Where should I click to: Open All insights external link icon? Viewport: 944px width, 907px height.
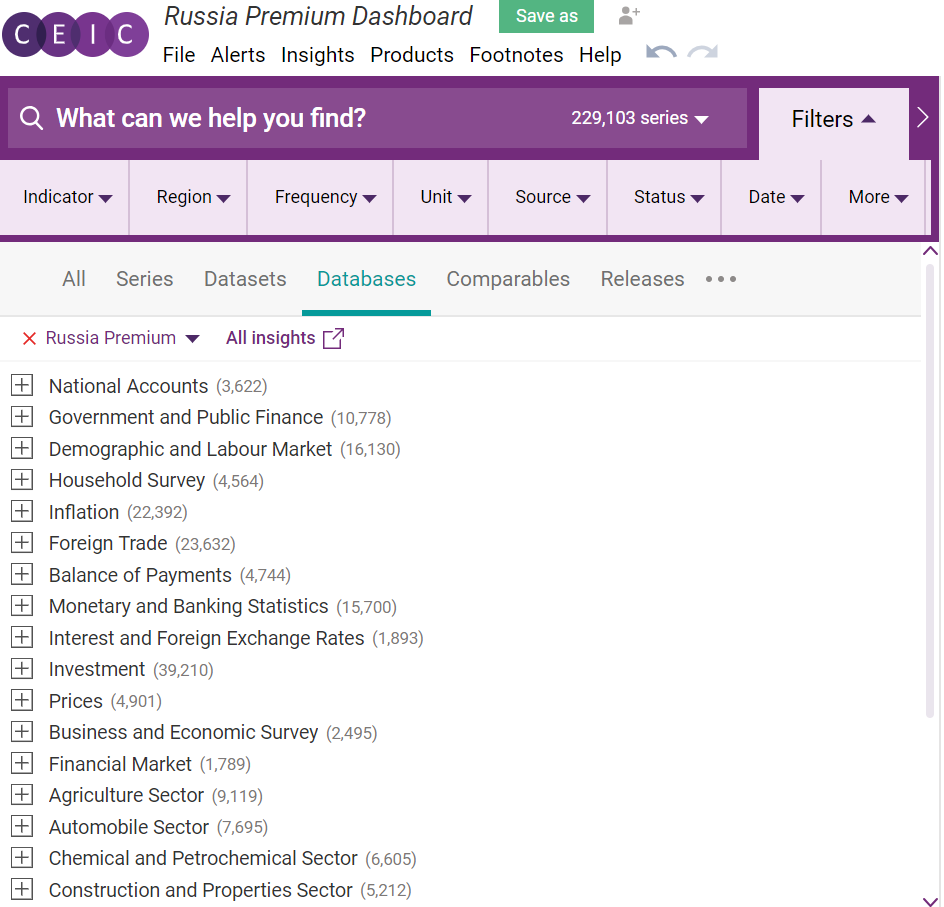(334, 338)
